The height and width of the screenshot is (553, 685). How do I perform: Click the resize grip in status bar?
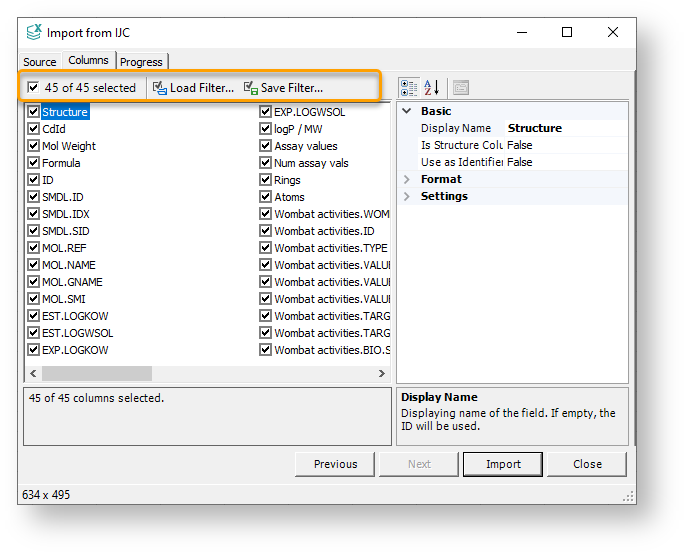point(629,496)
